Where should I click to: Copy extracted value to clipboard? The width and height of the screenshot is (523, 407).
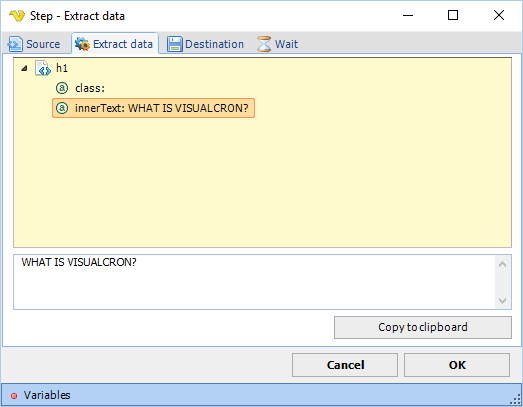tap(423, 327)
